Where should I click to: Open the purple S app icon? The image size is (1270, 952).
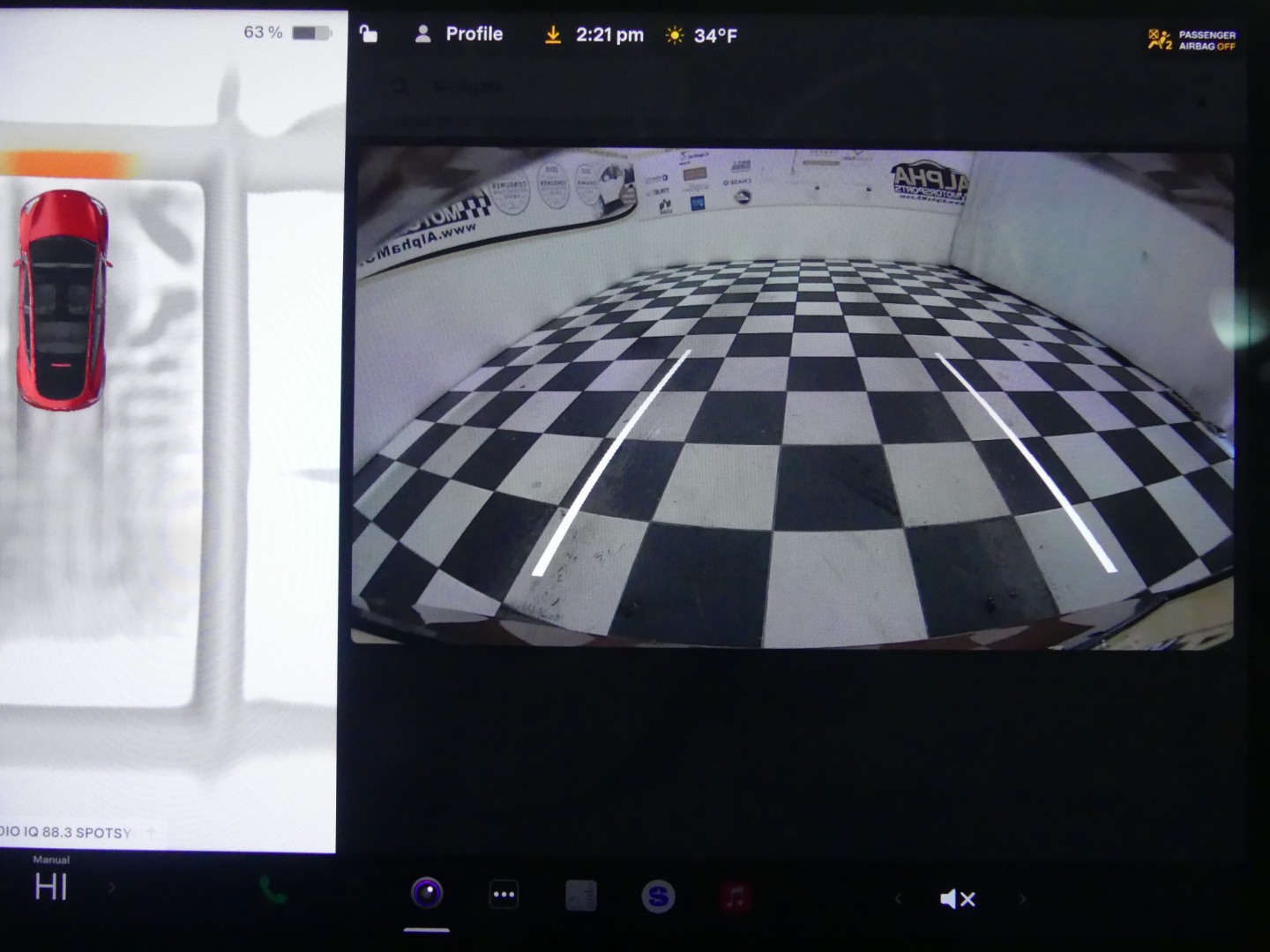(x=658, y=896)
